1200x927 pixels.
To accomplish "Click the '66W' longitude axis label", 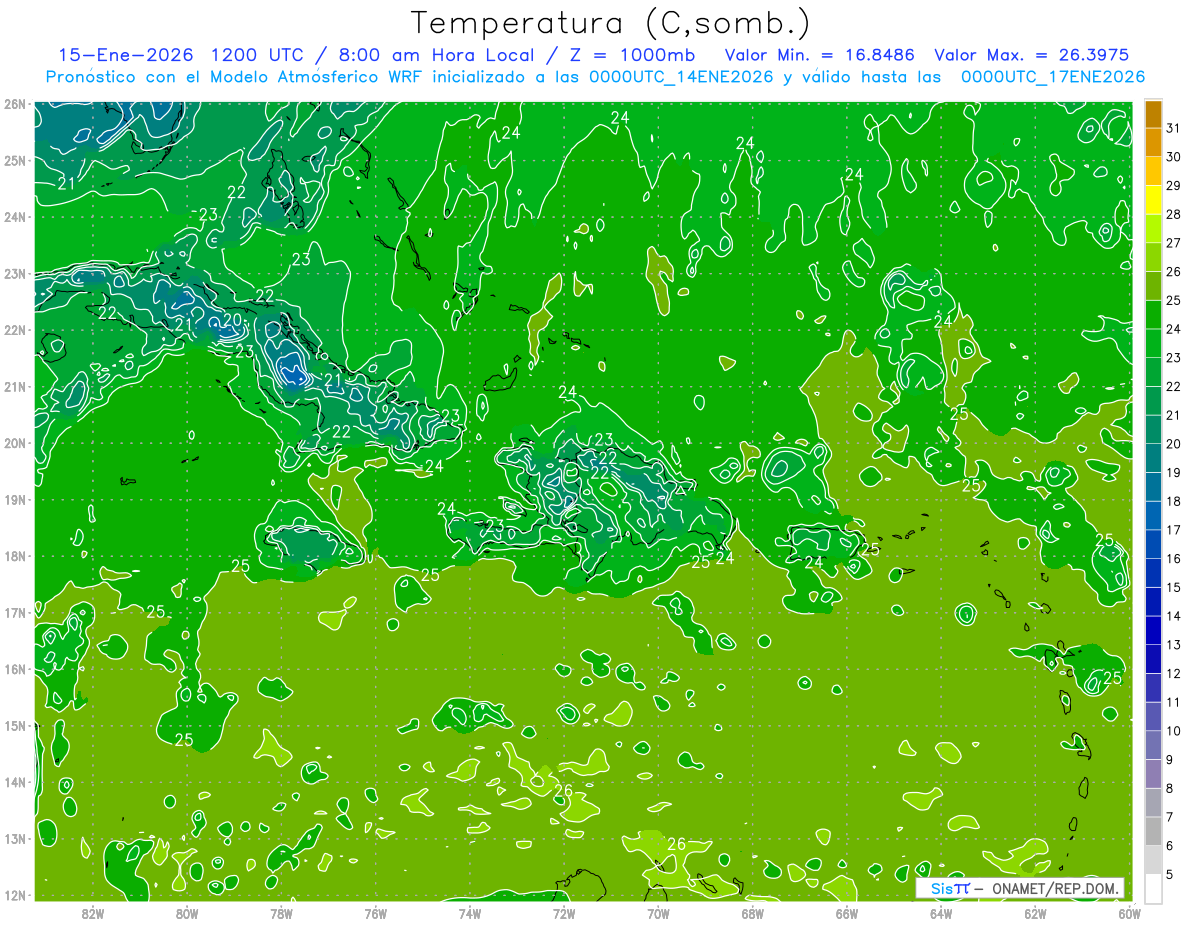I will coord(846,913).
